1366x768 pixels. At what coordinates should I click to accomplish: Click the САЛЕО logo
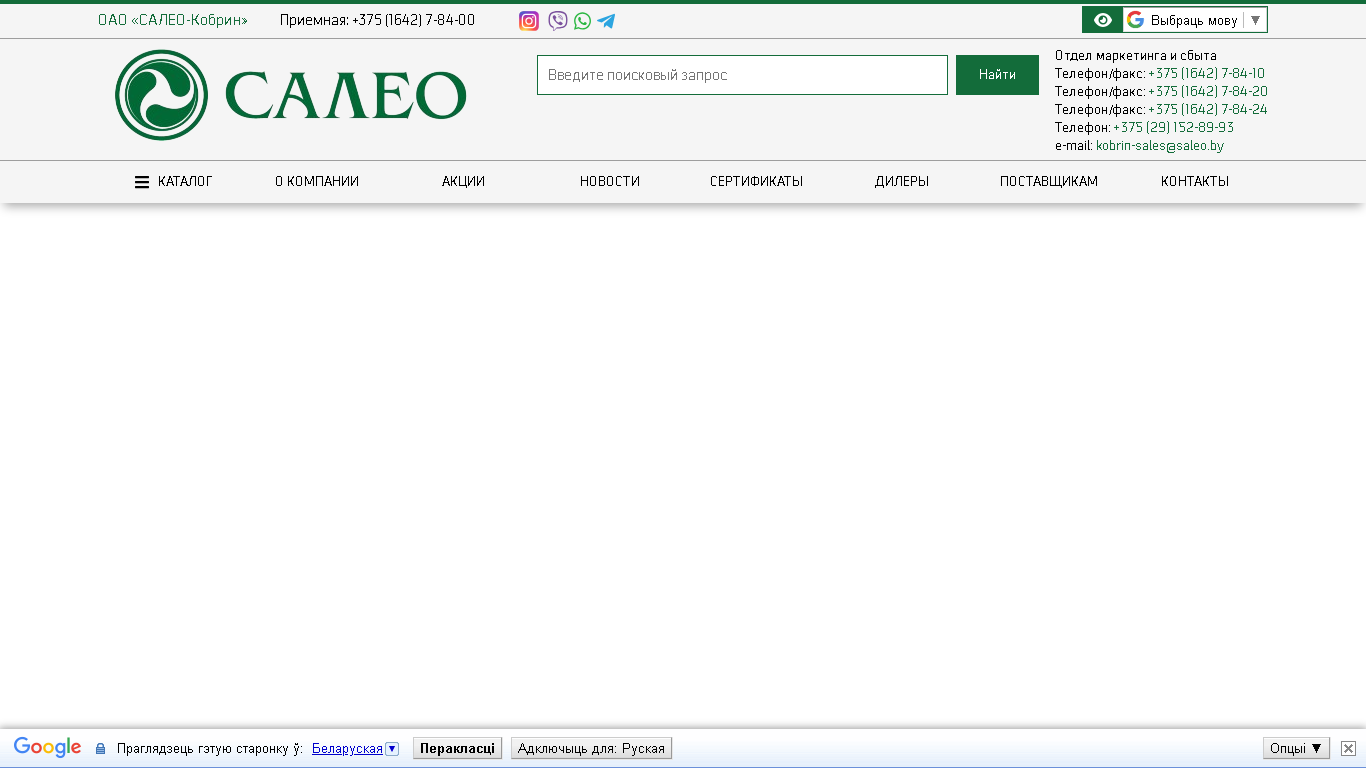point(291,95)
